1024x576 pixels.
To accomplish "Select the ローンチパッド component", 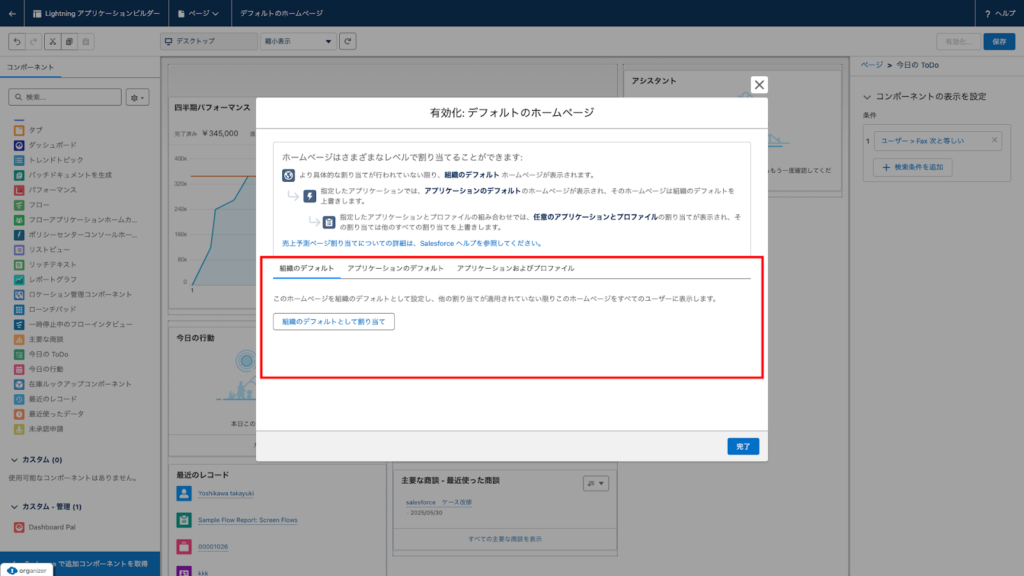I will [52, 310].
